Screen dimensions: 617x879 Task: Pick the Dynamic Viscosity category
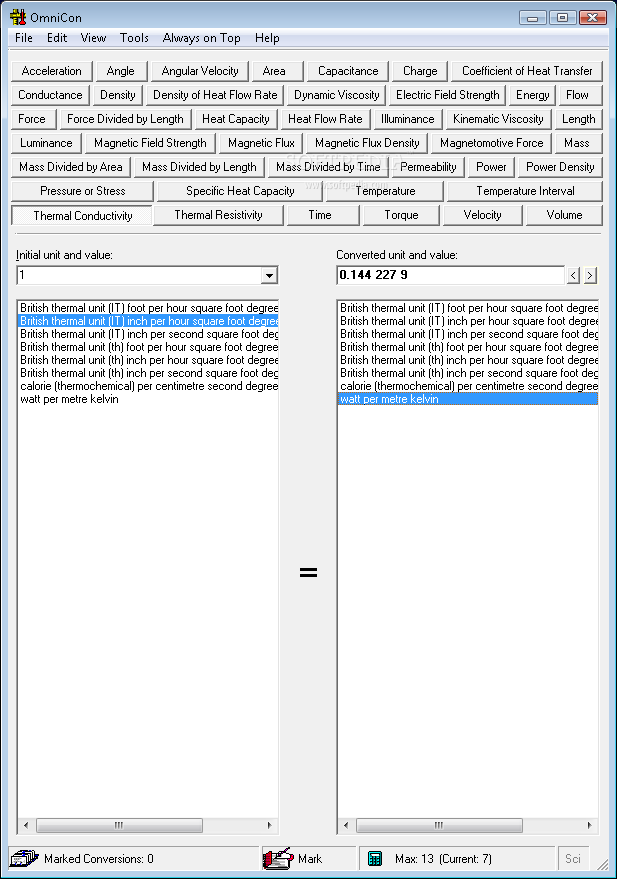[337, 95]
